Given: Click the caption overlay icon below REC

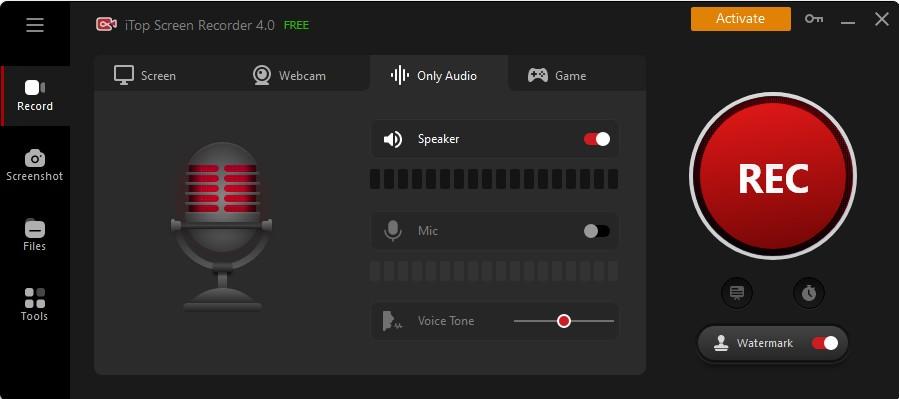Looking at the screenshot, I should point(737,293).
